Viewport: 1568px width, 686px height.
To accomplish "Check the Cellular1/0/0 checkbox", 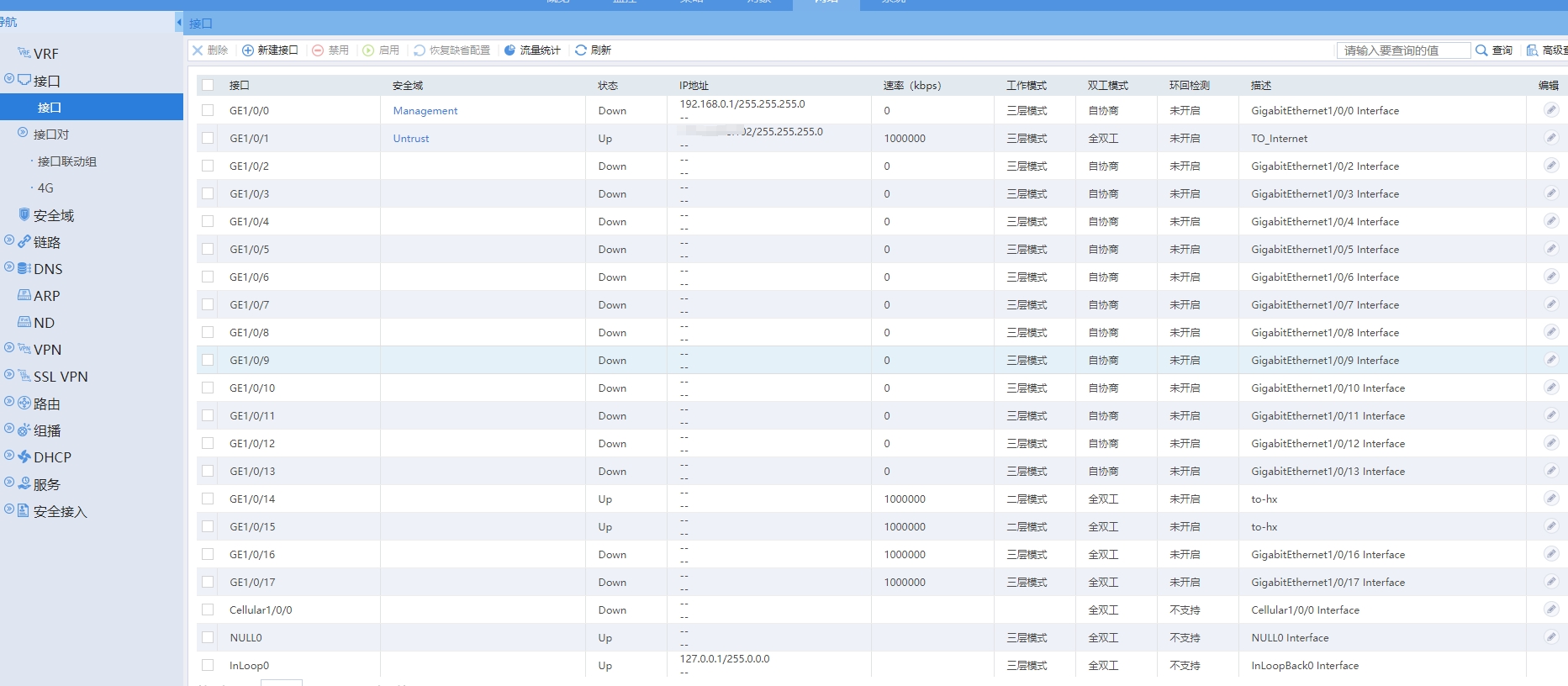I will tap(208, 609).
